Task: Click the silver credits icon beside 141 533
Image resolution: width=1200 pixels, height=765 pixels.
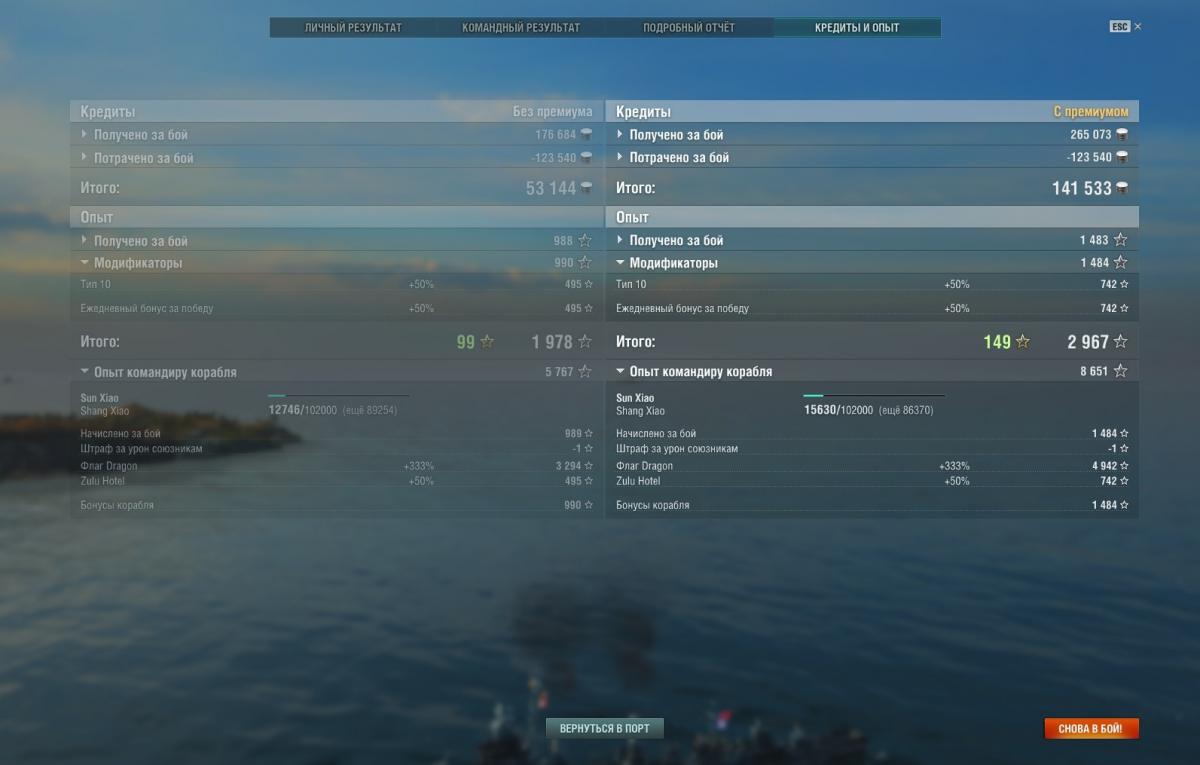Action: tap(1122, 188)
